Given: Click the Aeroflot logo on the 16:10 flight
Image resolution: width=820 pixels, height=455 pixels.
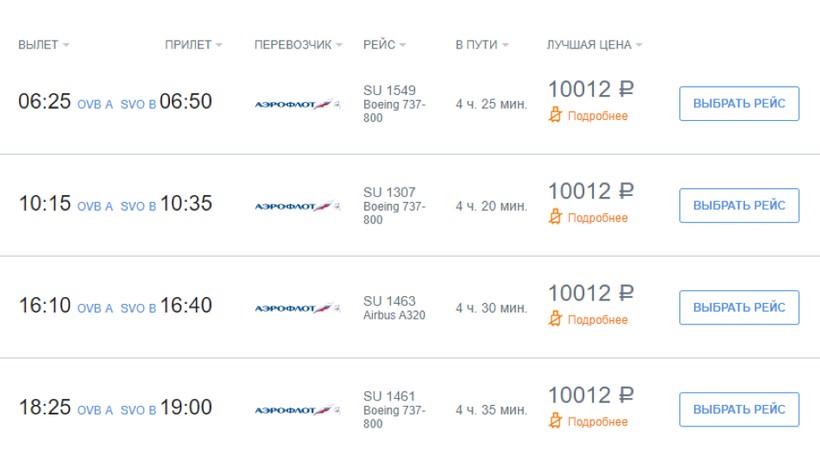Looking at the screenshot, I should tap(297, 308).
